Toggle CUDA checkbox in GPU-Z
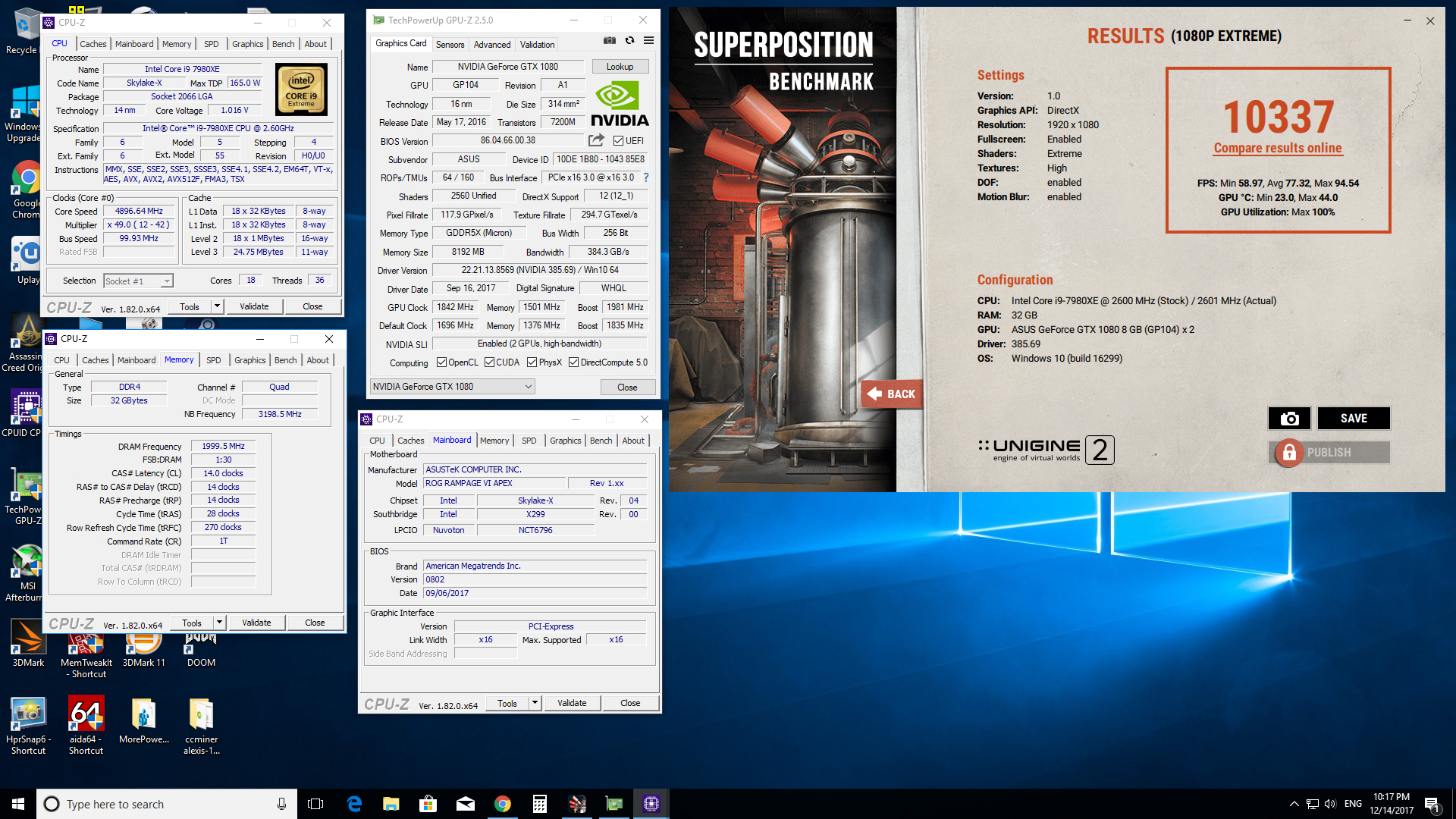The image size is (1456, 819). [489, 362]
